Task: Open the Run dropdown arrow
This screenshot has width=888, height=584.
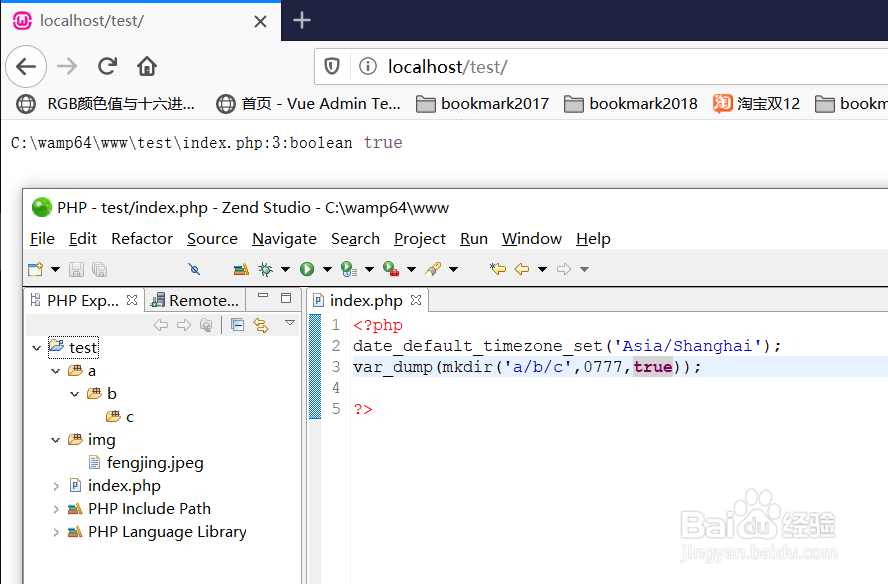Action: point(327,269)
